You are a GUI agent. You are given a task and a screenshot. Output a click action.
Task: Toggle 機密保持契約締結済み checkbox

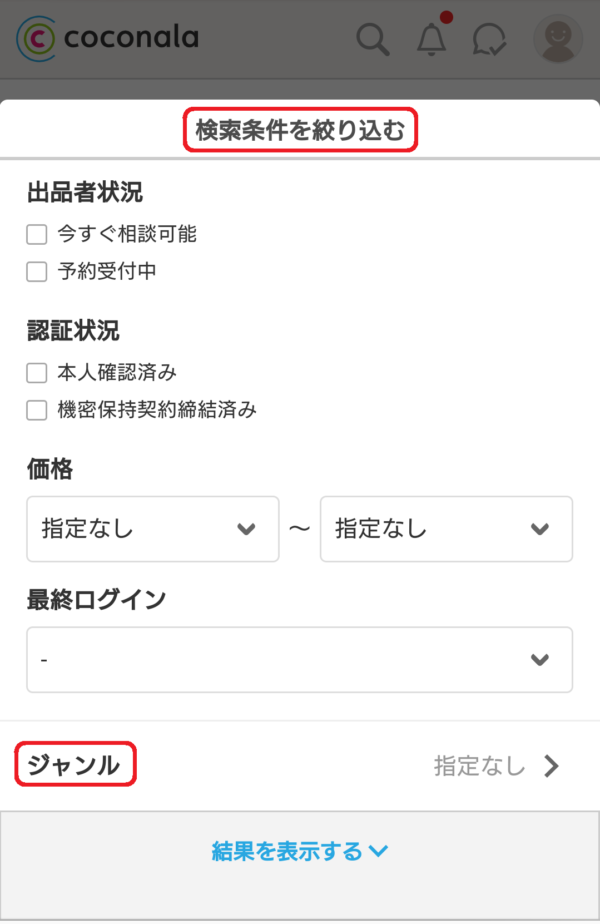coord(37,409)
